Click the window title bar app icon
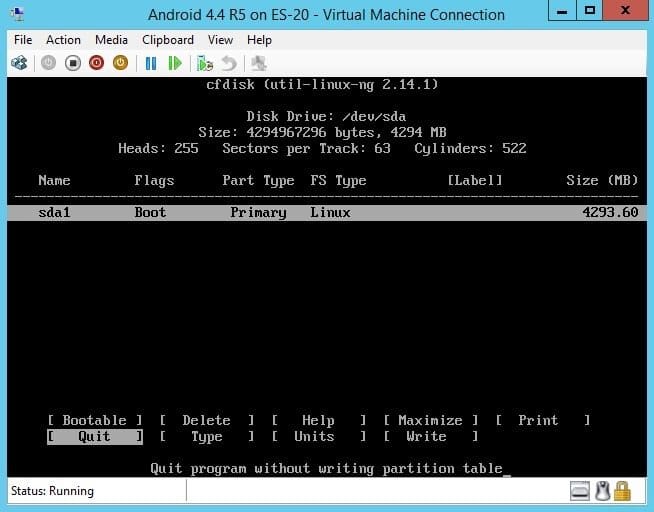Image resolution: width=654 pixels, height=512 pixels. tap(17, 15)
